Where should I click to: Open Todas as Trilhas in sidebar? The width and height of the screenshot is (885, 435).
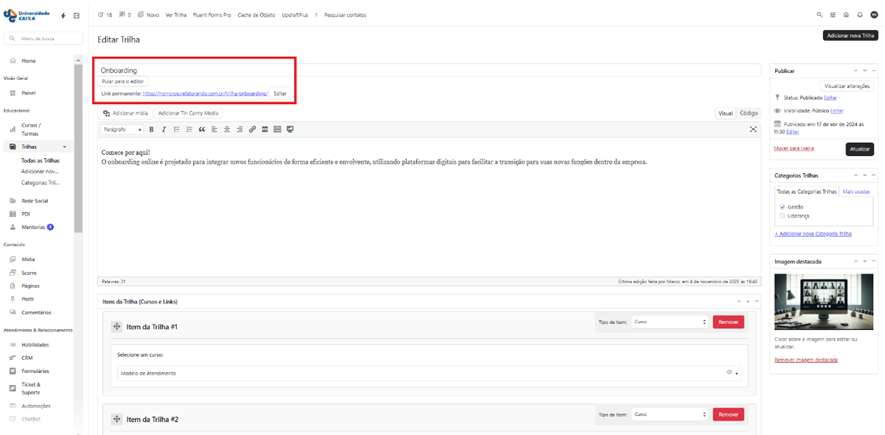[x=40, y=160]
